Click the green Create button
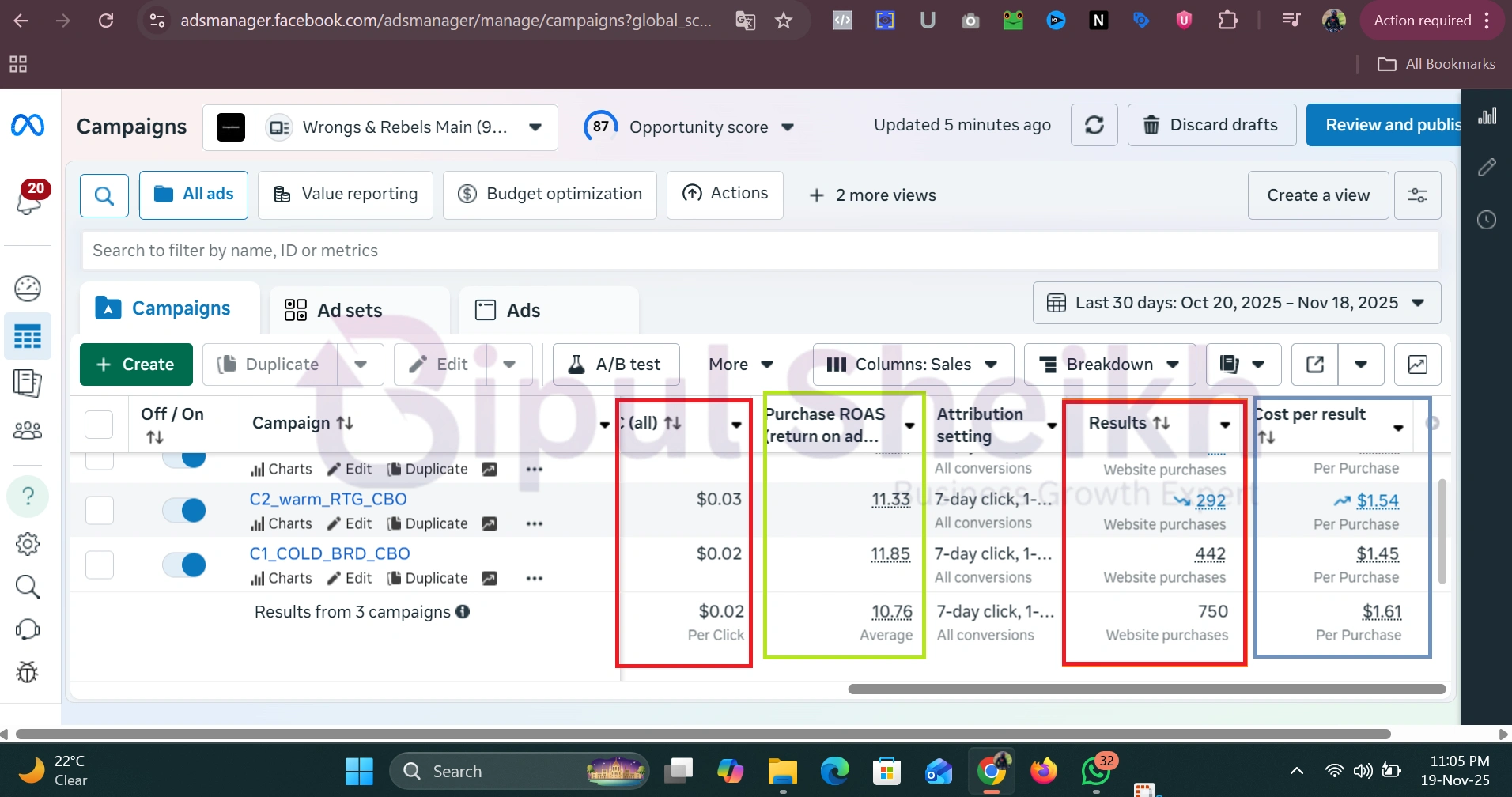Screen dimensions: 1512x797 click(136, 365)
